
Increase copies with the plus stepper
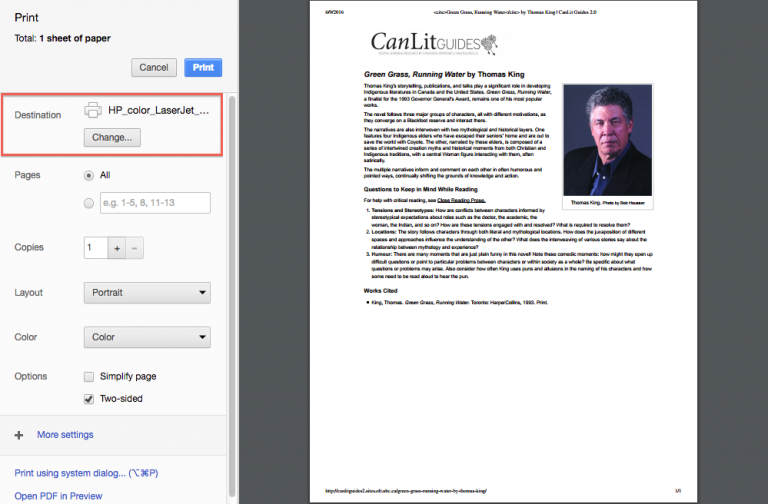point(116,248)
